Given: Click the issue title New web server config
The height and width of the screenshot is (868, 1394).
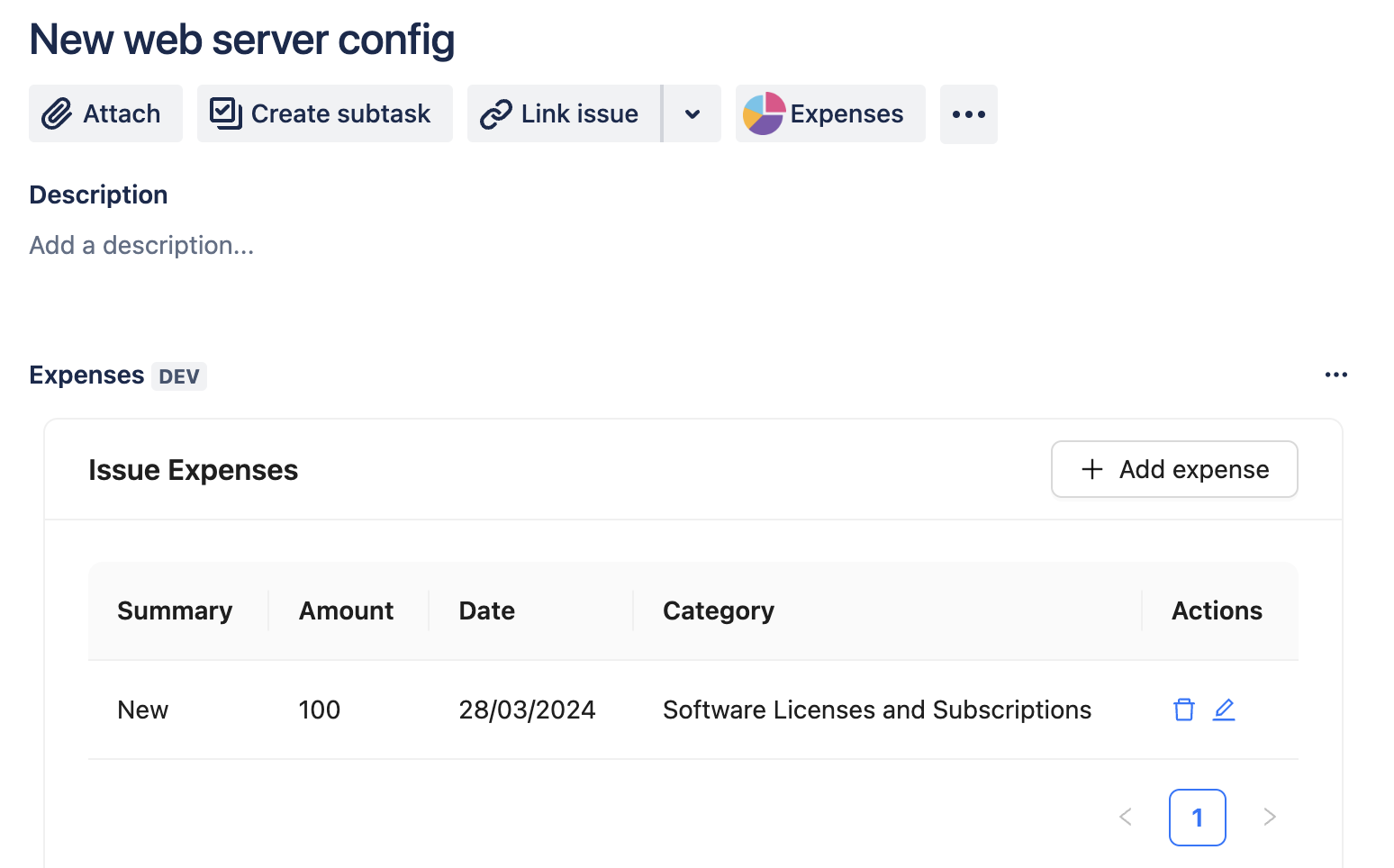Looking at the screenshot, I should coord(242,40).
